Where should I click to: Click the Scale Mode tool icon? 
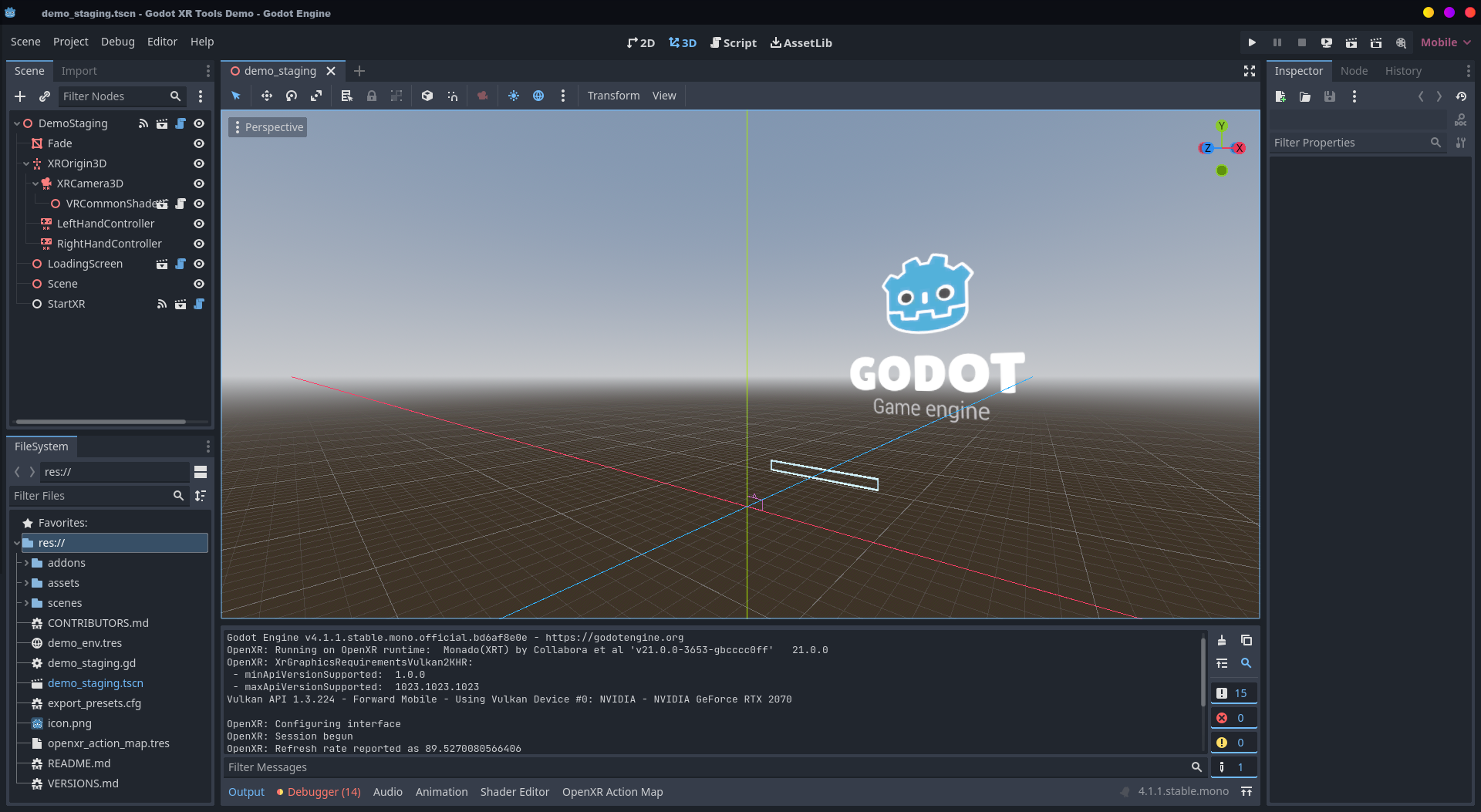316,96
